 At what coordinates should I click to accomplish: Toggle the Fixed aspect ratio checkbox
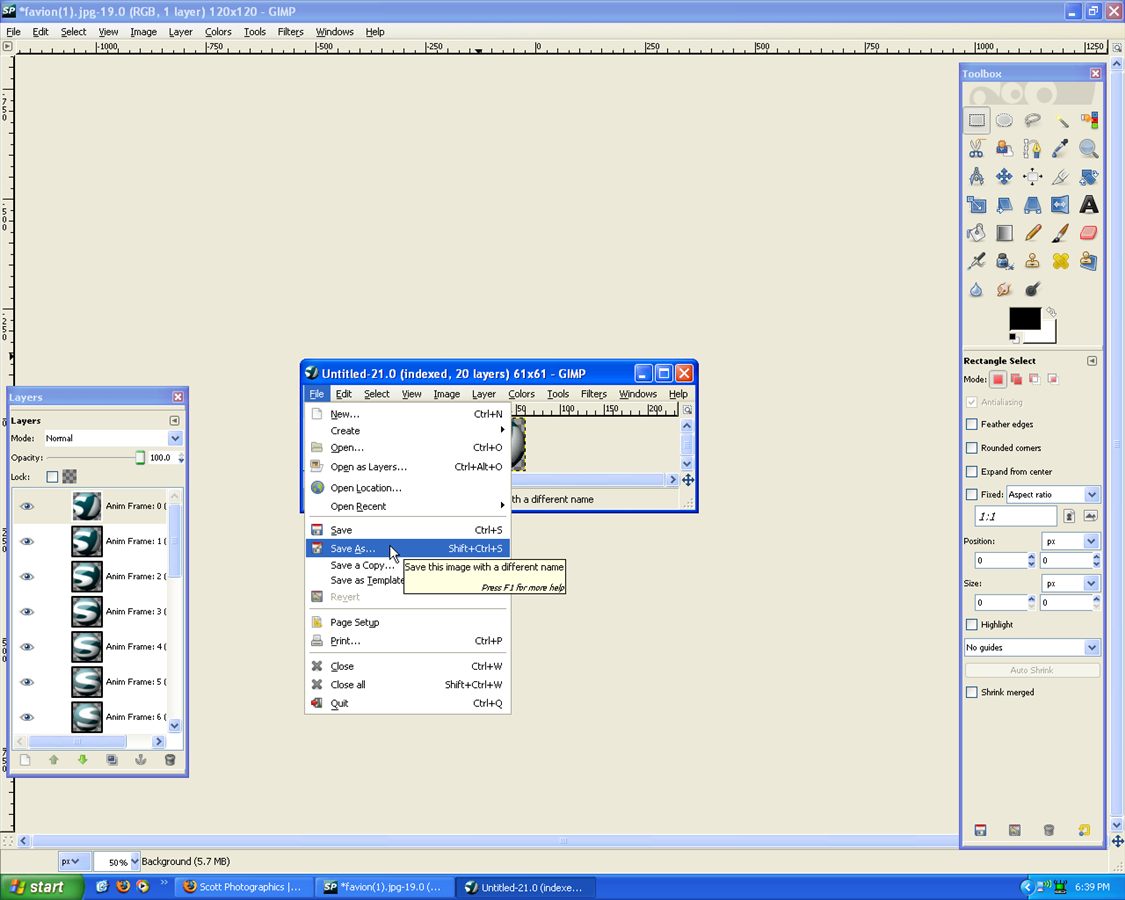tap(971, 494)
